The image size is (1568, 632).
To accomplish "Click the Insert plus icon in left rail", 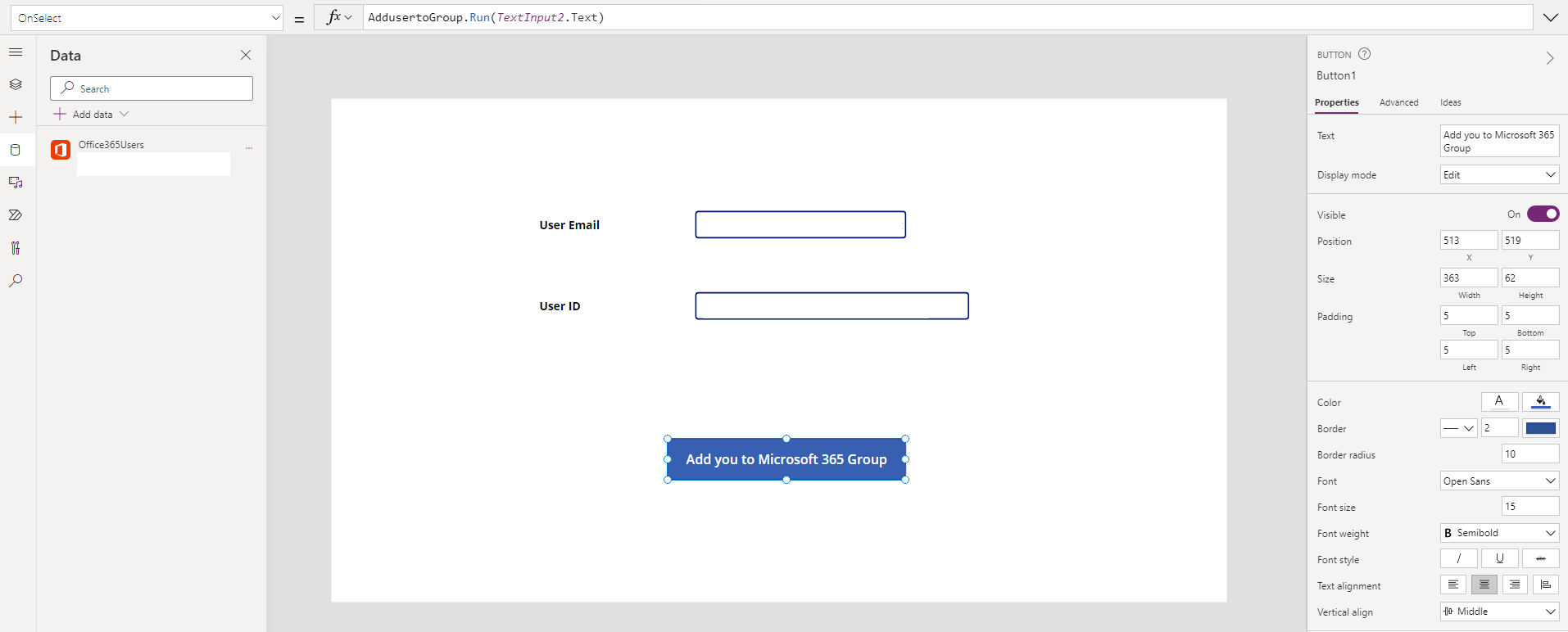I will coord(16,117).
